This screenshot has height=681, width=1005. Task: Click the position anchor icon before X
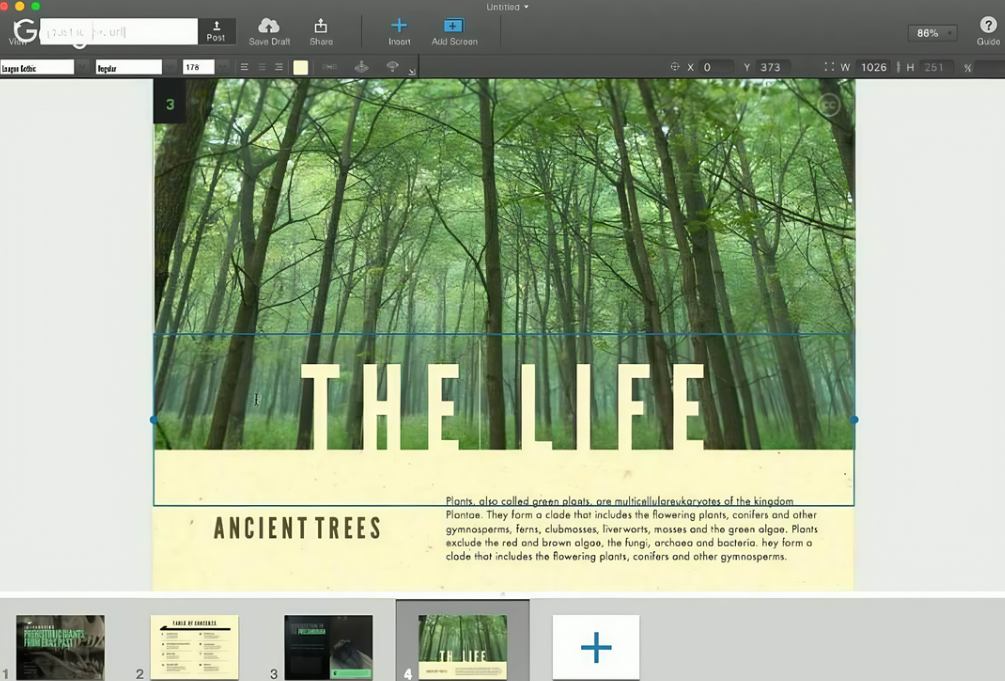pos(674,67)
